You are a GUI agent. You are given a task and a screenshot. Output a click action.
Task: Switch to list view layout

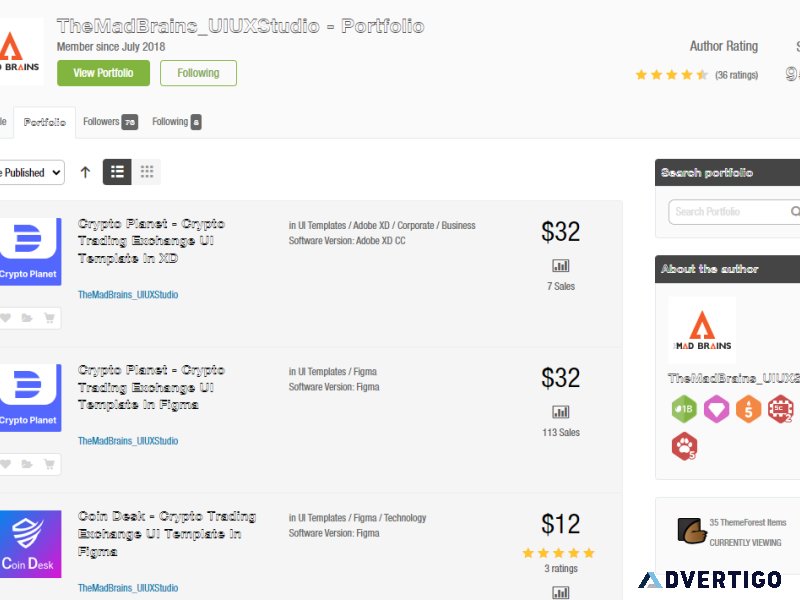click(x=117, y=172)
